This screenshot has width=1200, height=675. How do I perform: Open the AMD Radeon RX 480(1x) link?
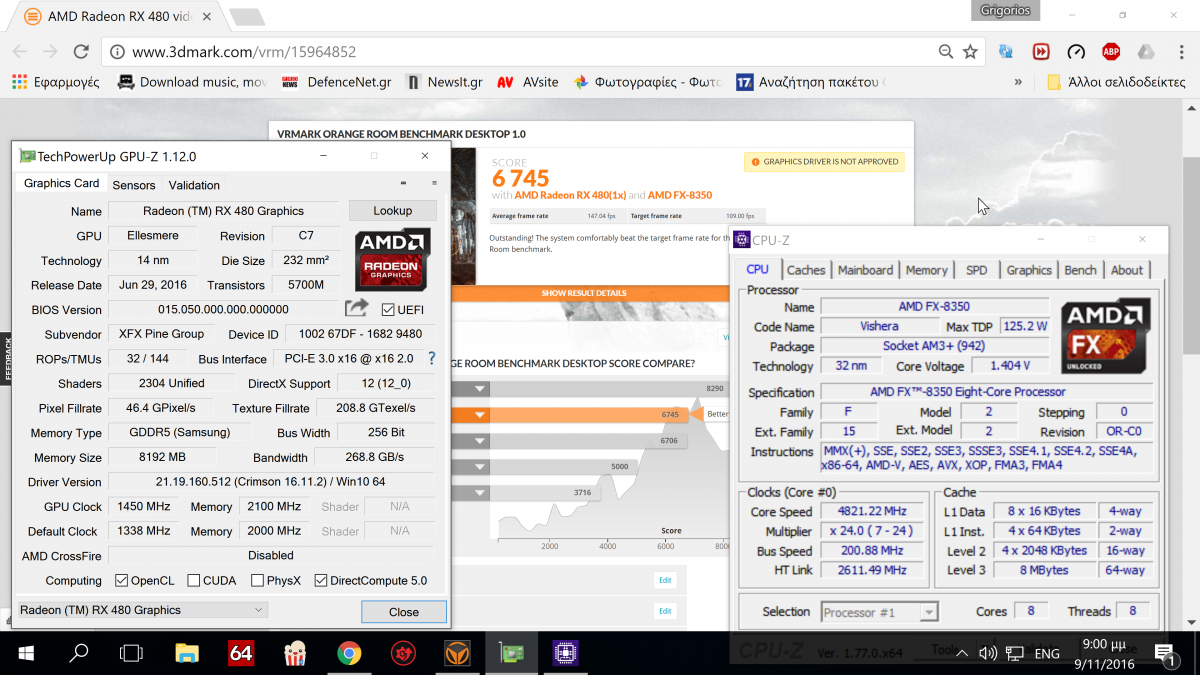click(570, 195)
